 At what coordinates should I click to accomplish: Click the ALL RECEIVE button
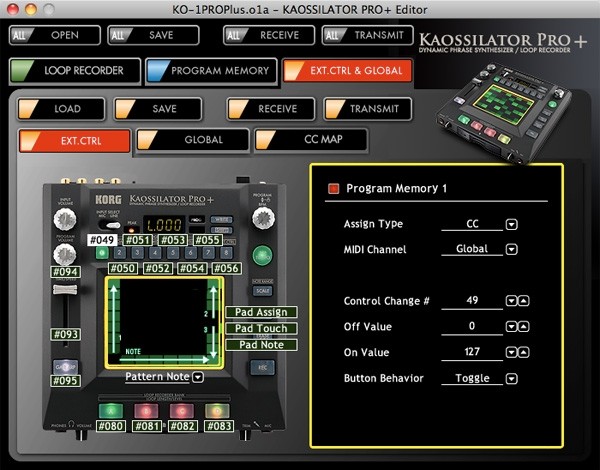tap(269, 35)
